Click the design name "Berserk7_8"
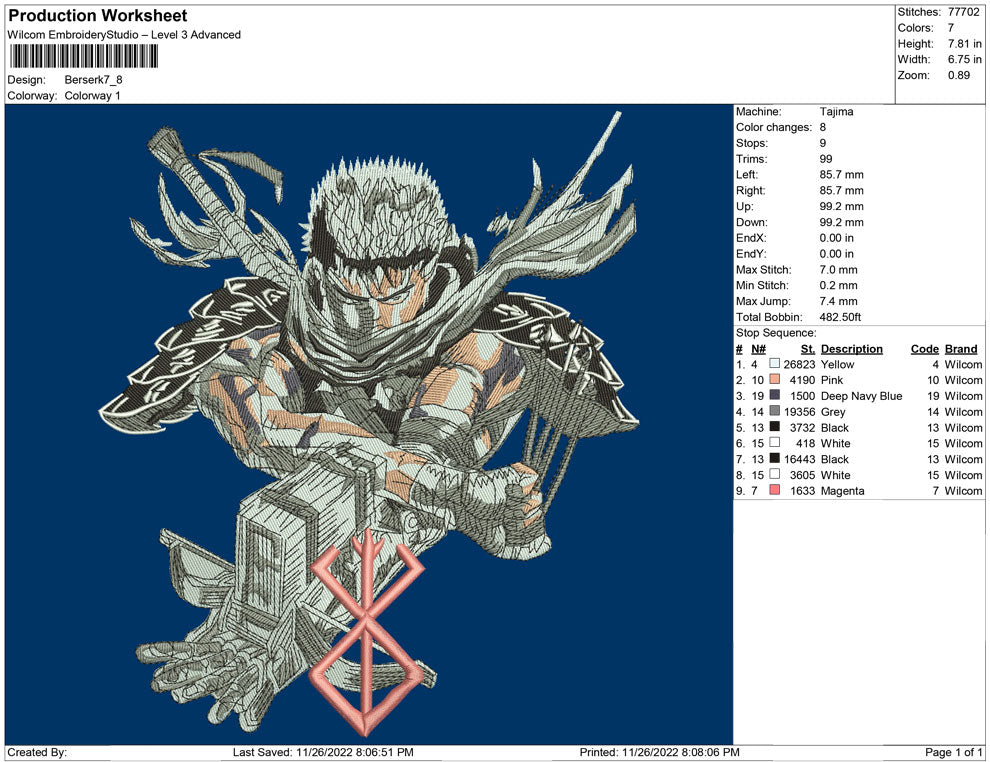 tap(93, 80)
